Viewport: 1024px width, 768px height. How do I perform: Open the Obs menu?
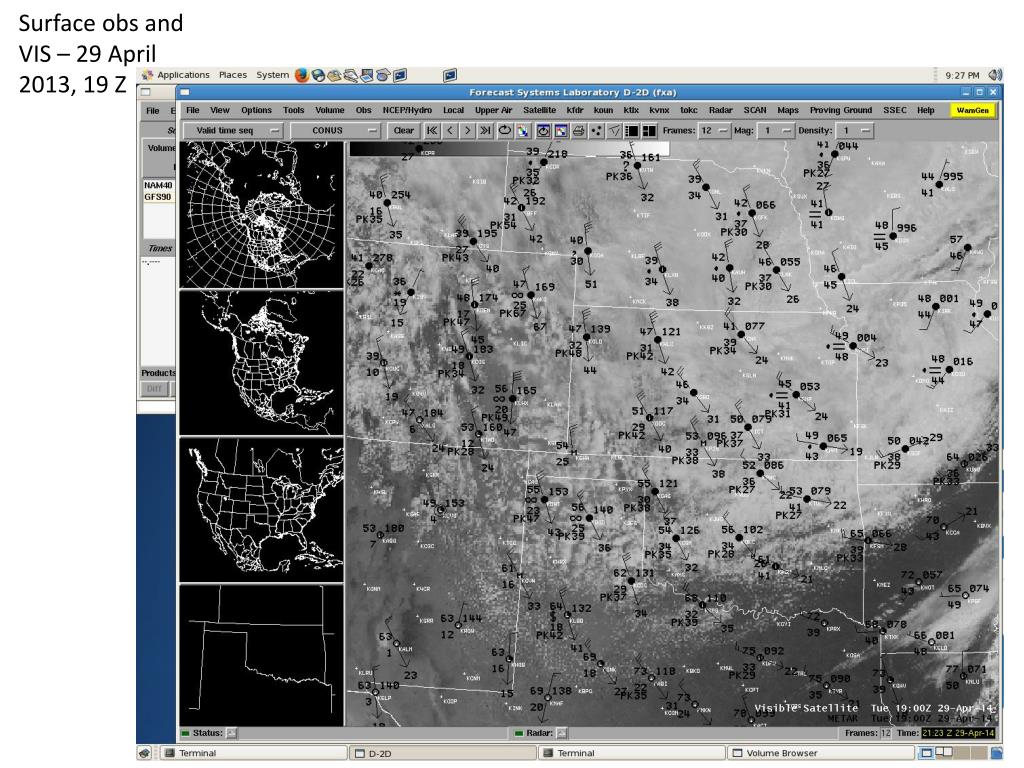(x=364, y=110)
